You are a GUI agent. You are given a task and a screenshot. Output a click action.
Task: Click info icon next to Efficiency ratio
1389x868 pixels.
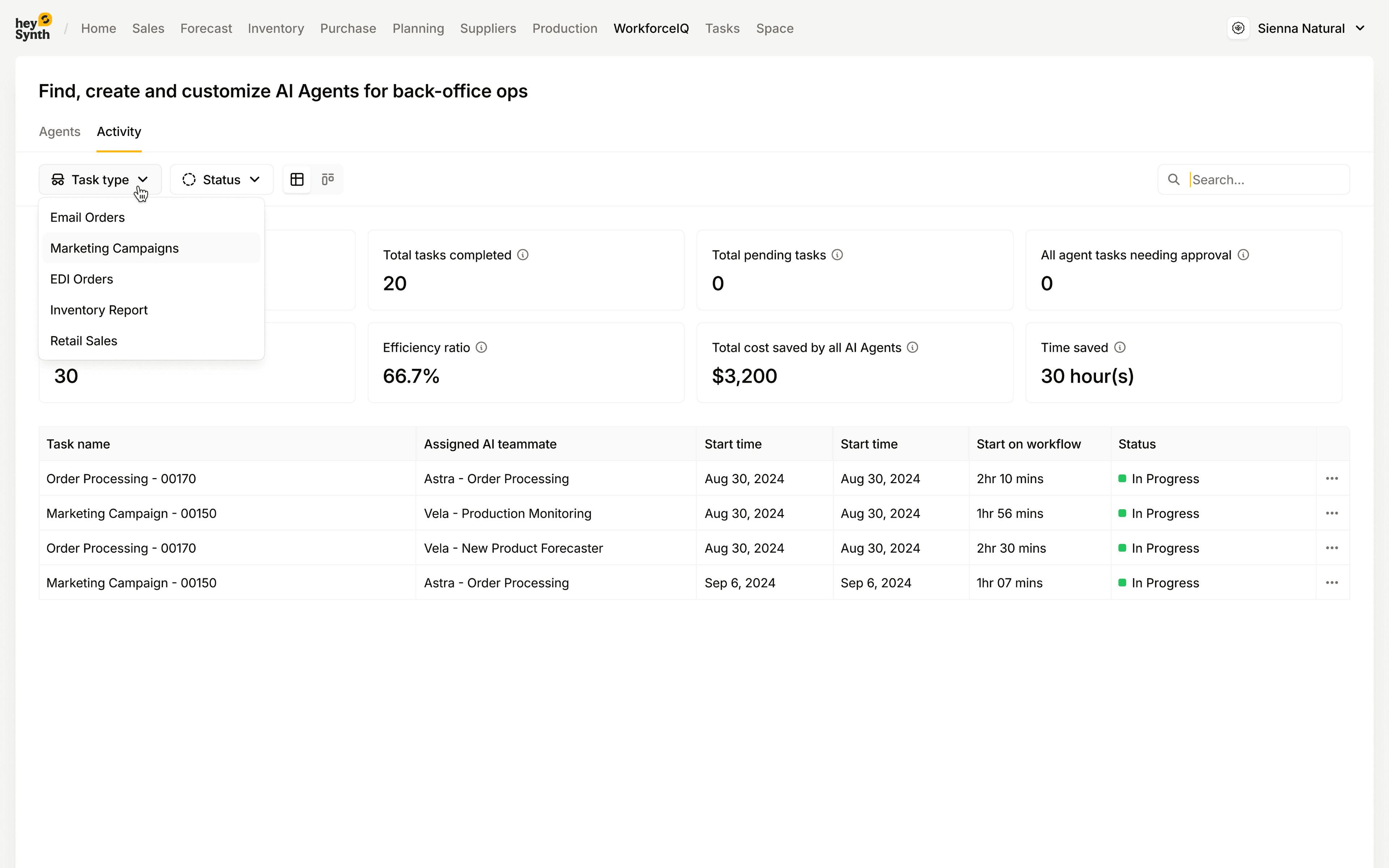(481, 347)
